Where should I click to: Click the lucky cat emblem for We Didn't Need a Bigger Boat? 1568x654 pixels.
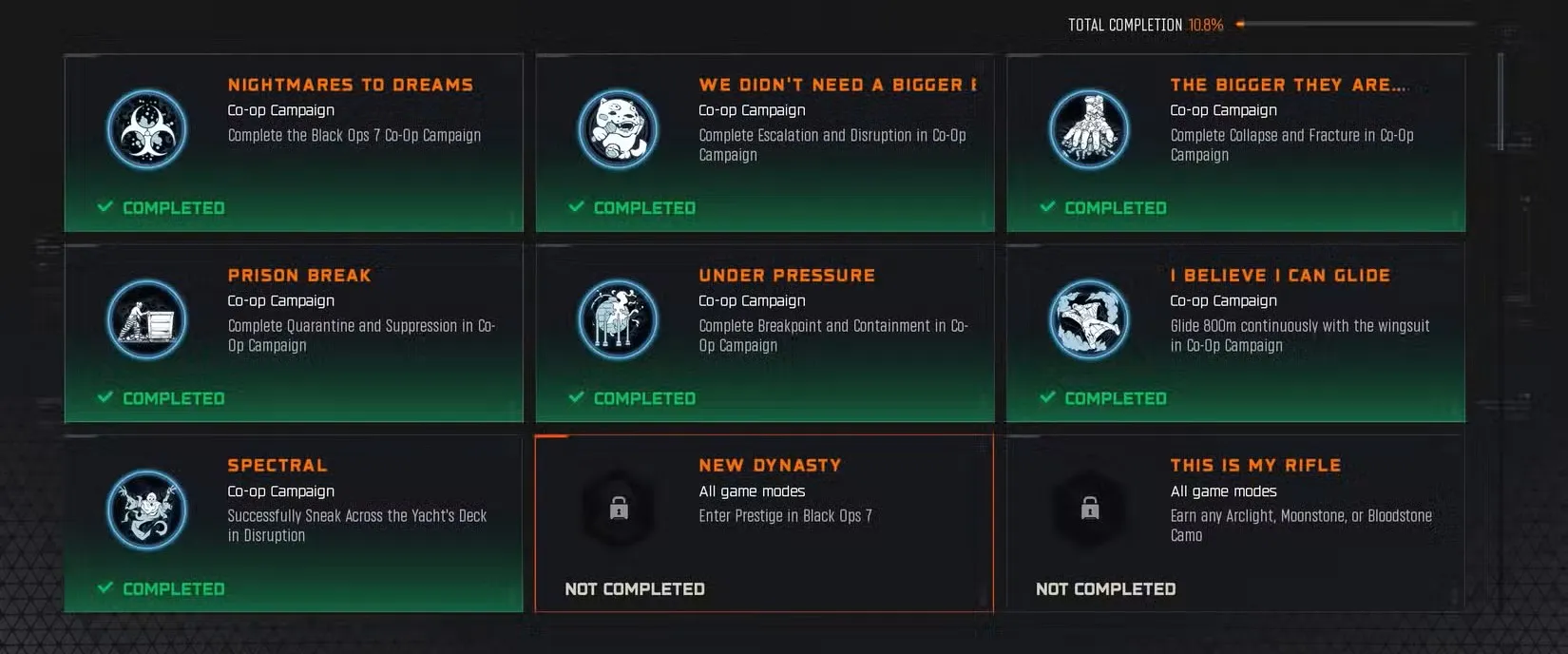point(617,129)
